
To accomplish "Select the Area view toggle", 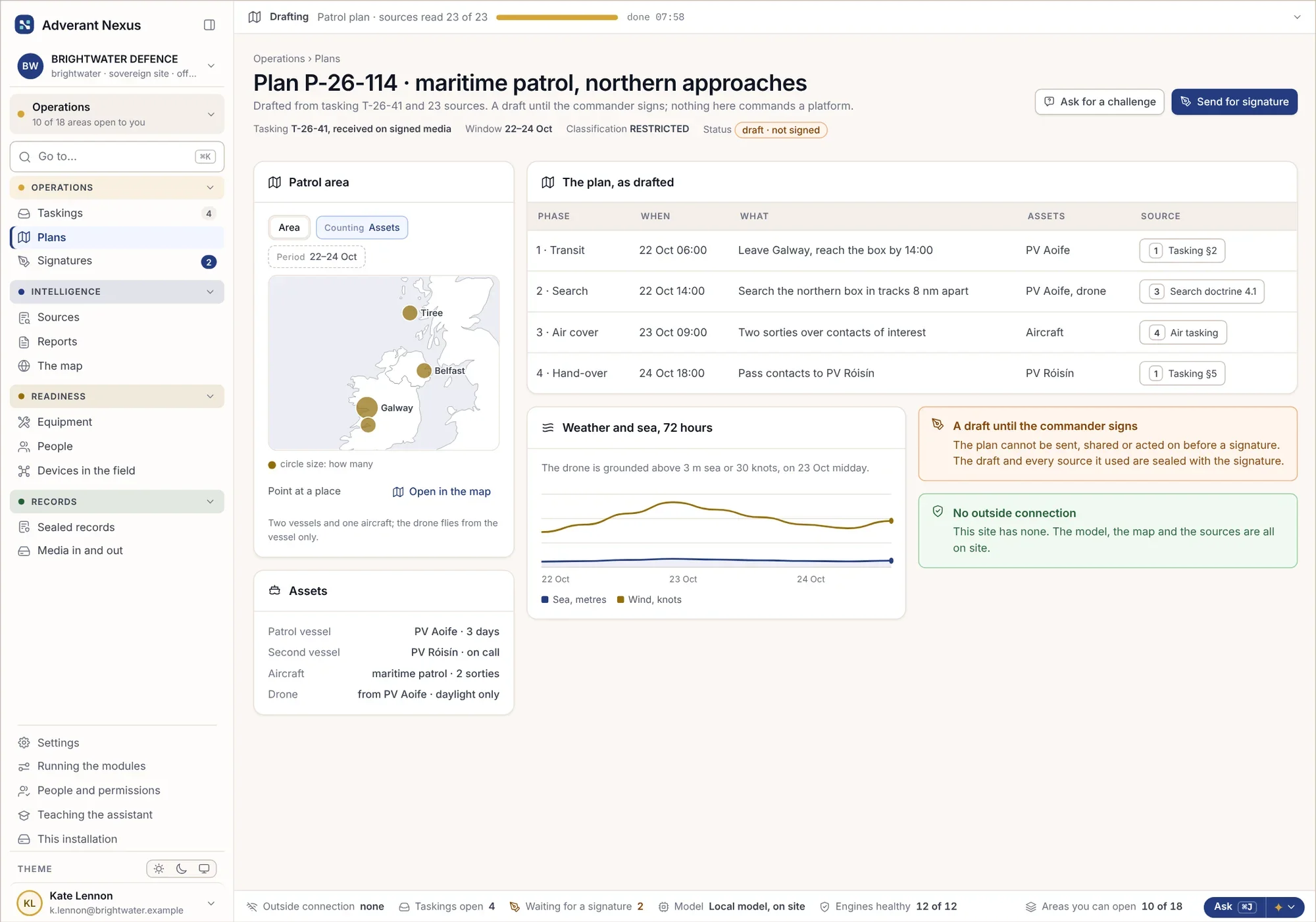I will click(289, 228).
